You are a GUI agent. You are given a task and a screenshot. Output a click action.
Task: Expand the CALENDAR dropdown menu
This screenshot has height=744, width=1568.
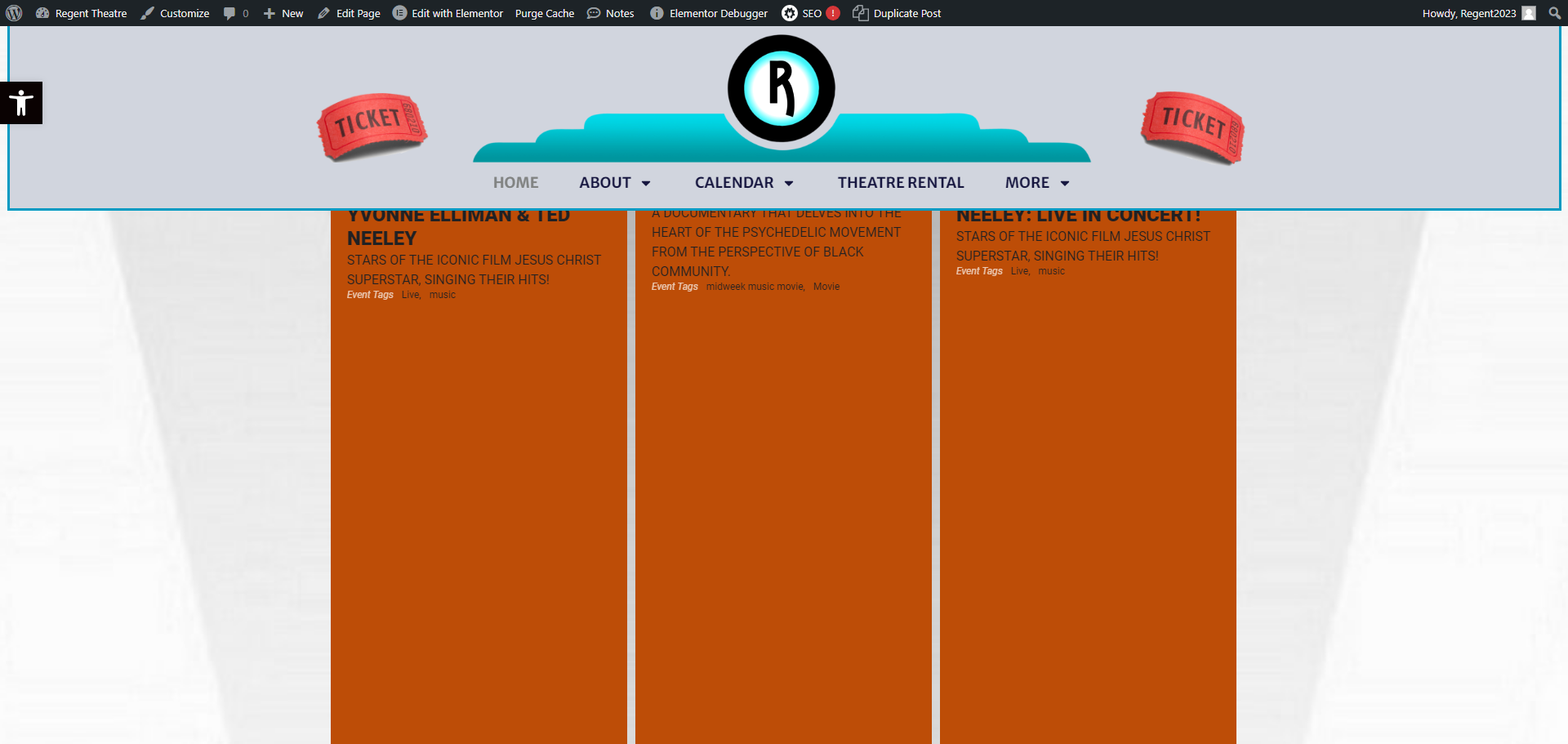pos(744,183)
